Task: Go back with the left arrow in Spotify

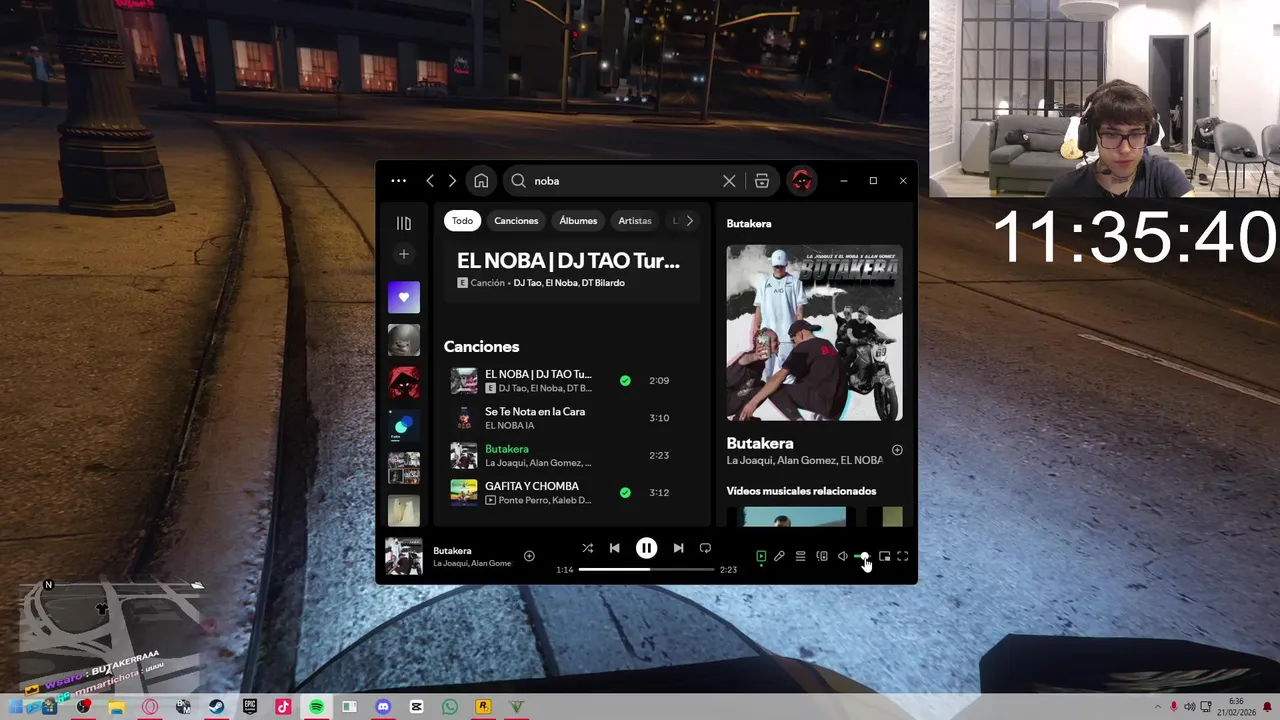Action: pyautogui.click(x=430, y=181)
